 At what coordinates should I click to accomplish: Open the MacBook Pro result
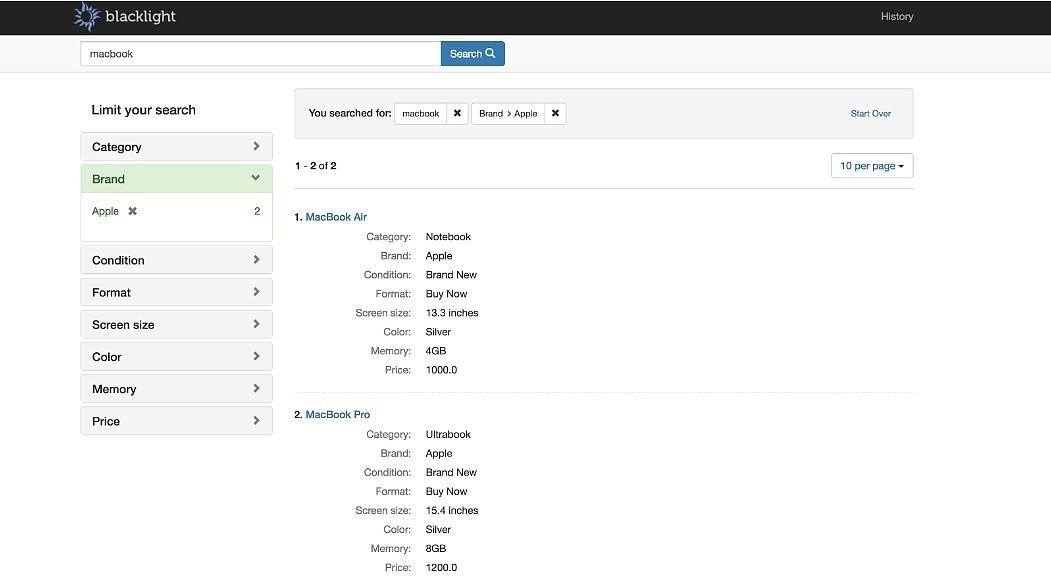(x=337, y=415)
